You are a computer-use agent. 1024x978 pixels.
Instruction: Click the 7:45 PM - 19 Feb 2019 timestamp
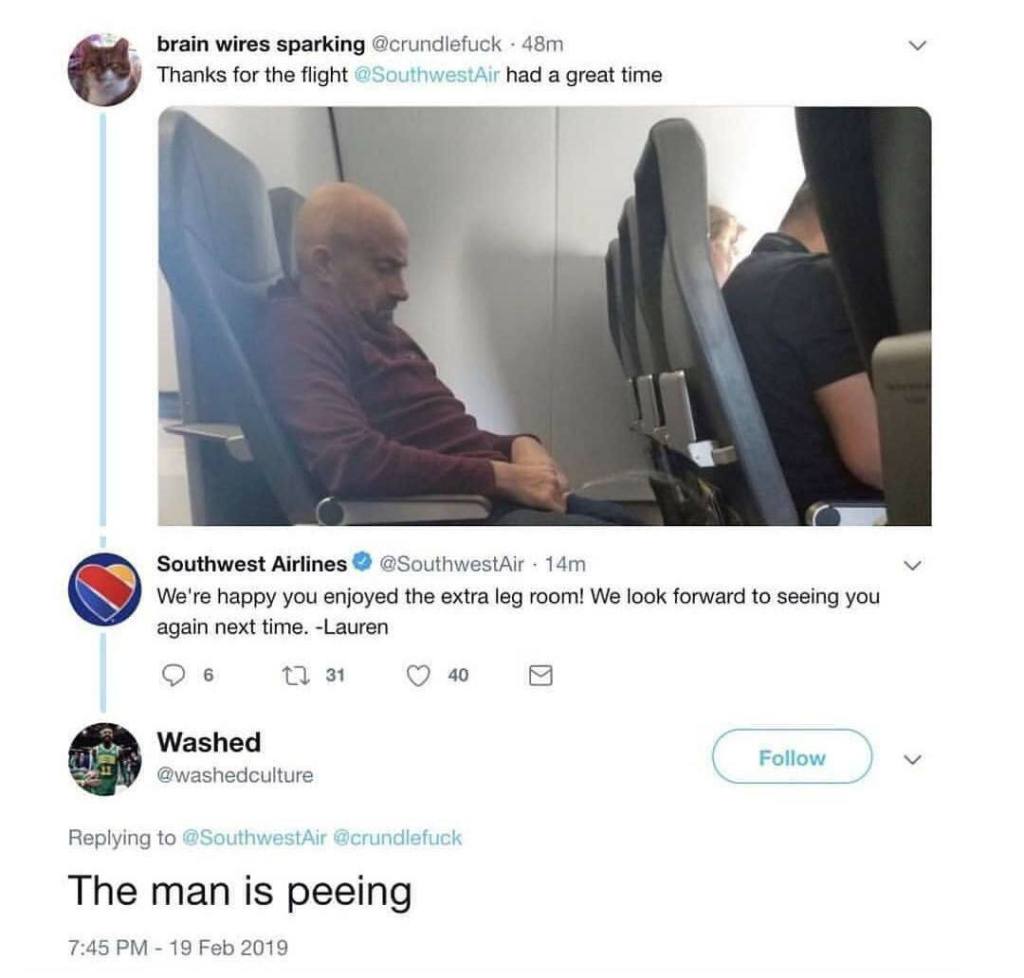[x=178, y=947]
